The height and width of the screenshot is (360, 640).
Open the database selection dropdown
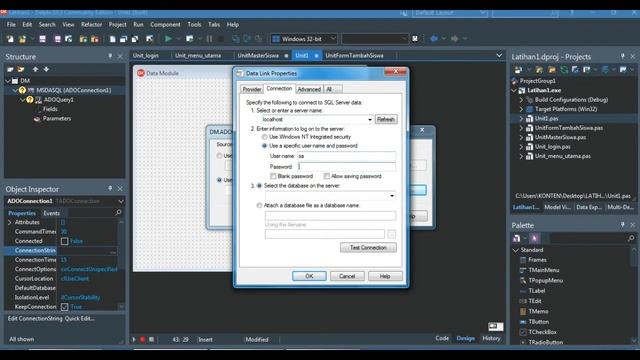coord(392,196)
